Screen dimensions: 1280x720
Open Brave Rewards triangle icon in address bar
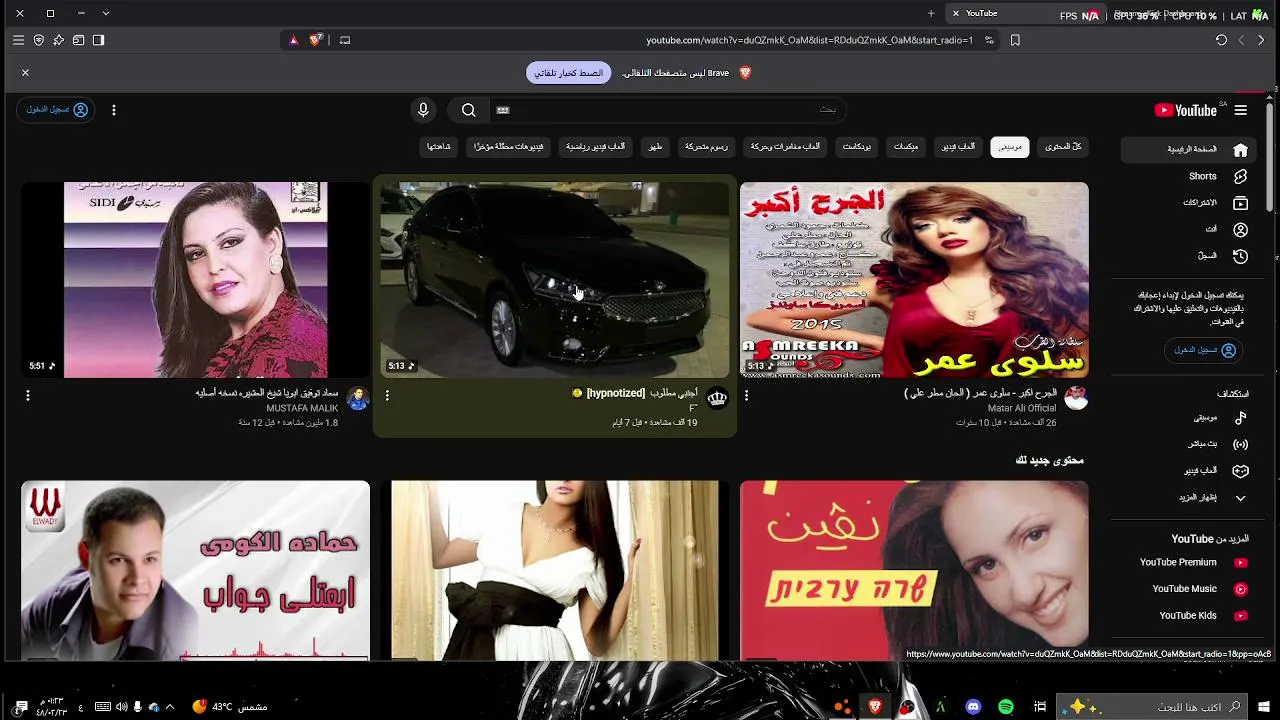coord(293,40)
